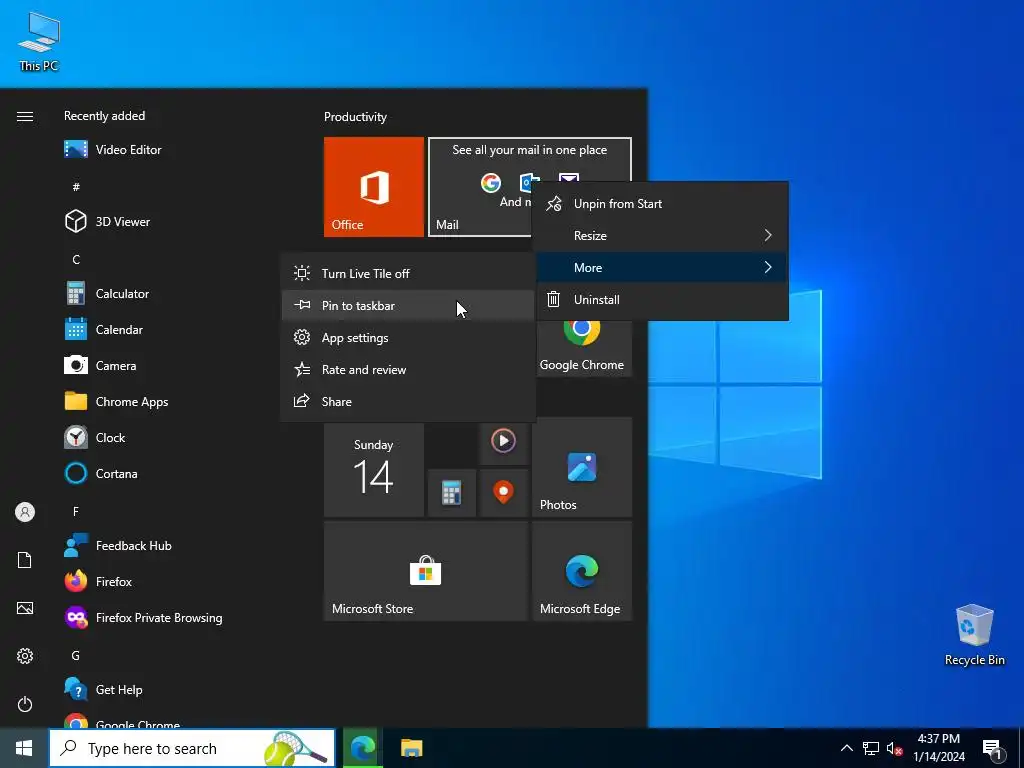Turn Live Tile off
Screen dimensions: 1024x768
click(x=408, y=274)
